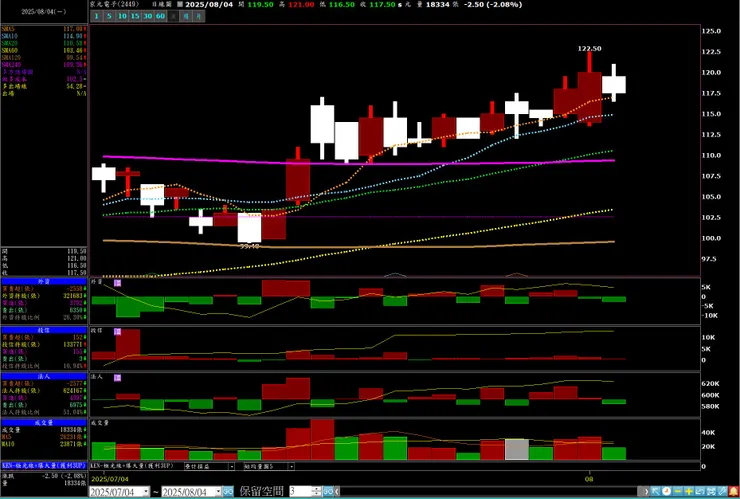Select the pen drawing tool icon
This screenshot has height=499, width=740.
point(721,491)
